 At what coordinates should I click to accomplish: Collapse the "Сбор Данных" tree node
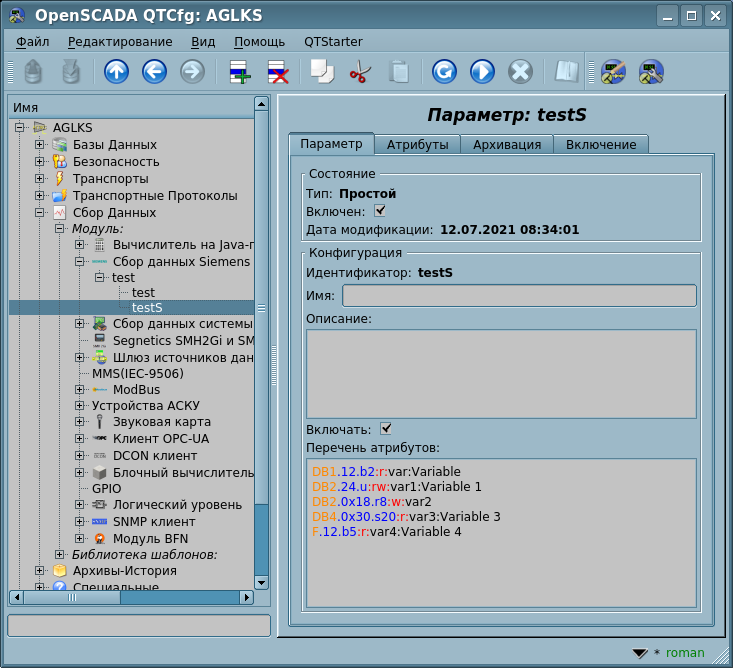tap(40, 213)
